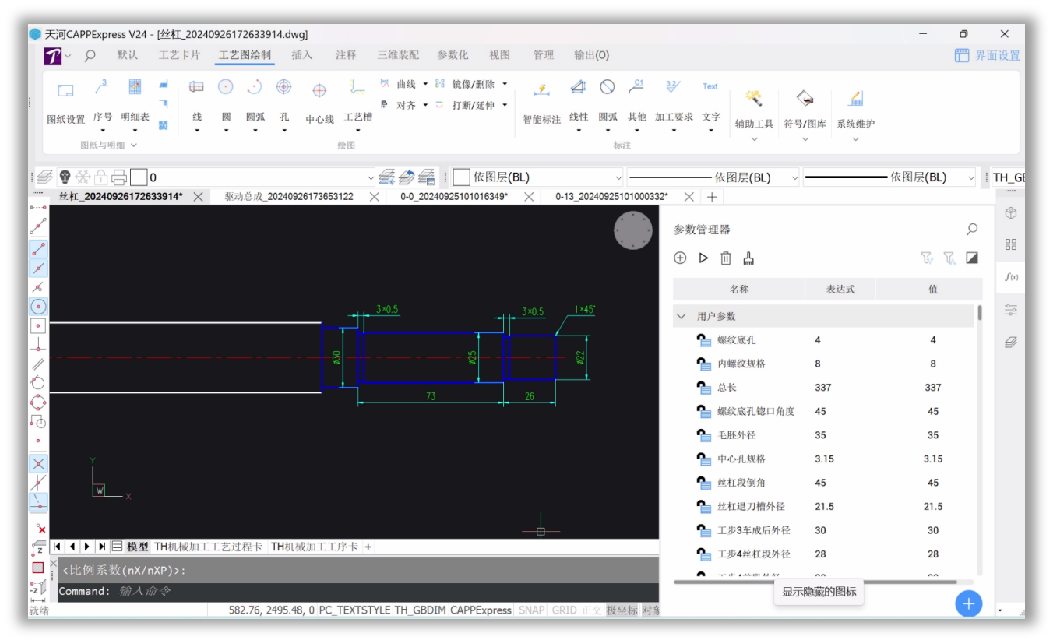Click the Command input line
Viewport: 1052px width, 642px height.
(x=358, y=591)
